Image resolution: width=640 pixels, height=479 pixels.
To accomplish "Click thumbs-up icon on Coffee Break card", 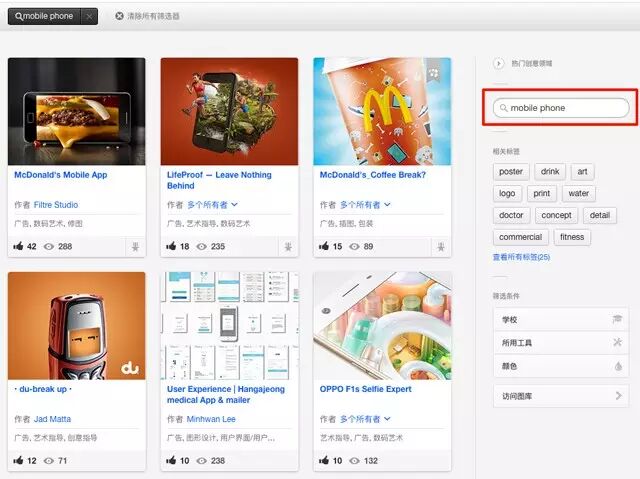I will (x=324, y=246).
